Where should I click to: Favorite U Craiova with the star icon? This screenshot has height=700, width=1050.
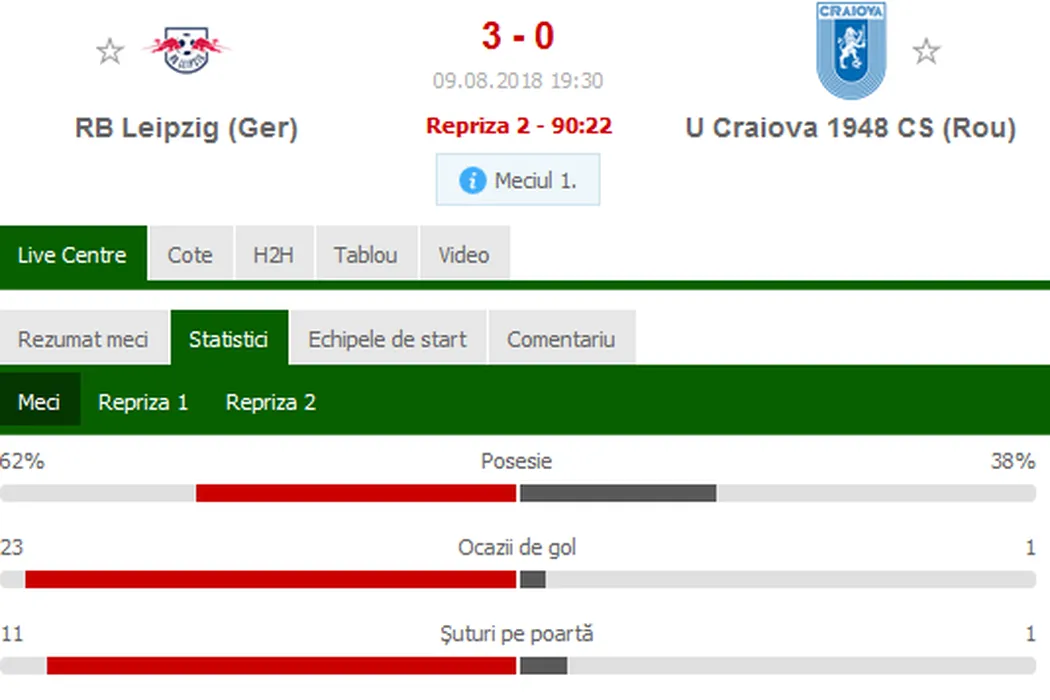(x=927, y=51)
